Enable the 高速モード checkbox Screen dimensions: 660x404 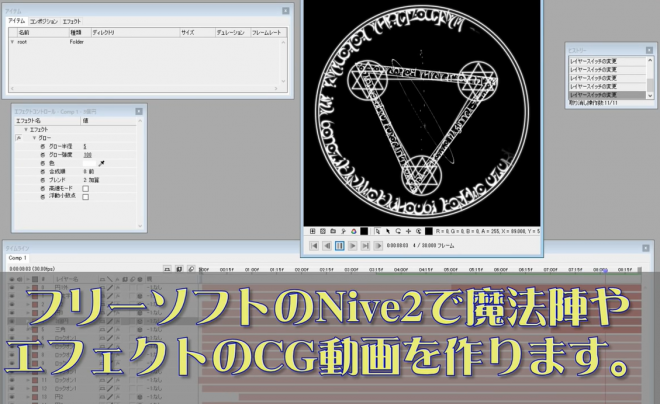coord(85,187)
